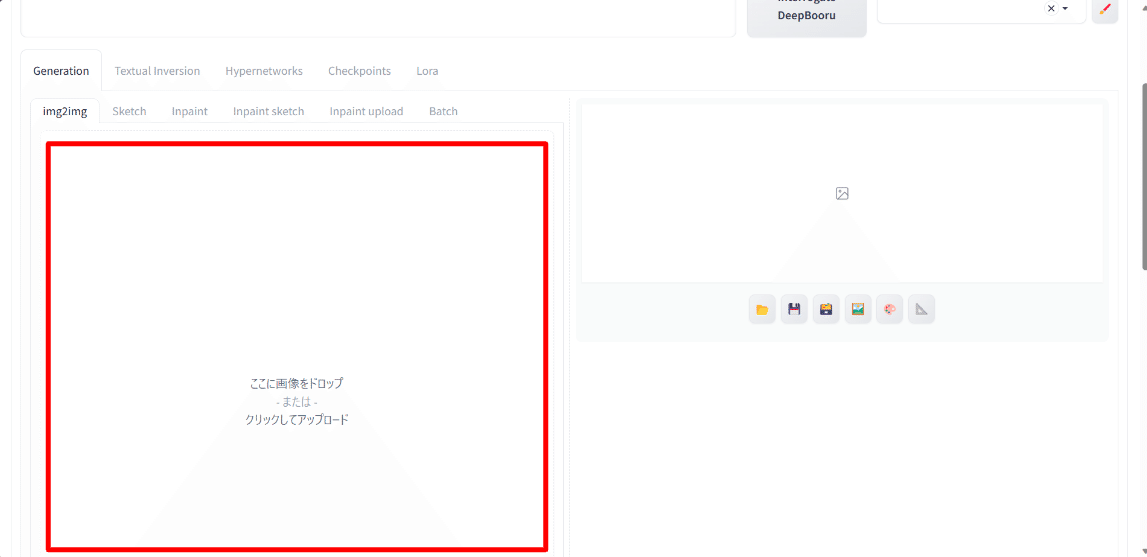Image resolution: width=1147 pixels, height=557 pixels.
Task: Open the Hypernetworks tab
Action: [264, 71]
